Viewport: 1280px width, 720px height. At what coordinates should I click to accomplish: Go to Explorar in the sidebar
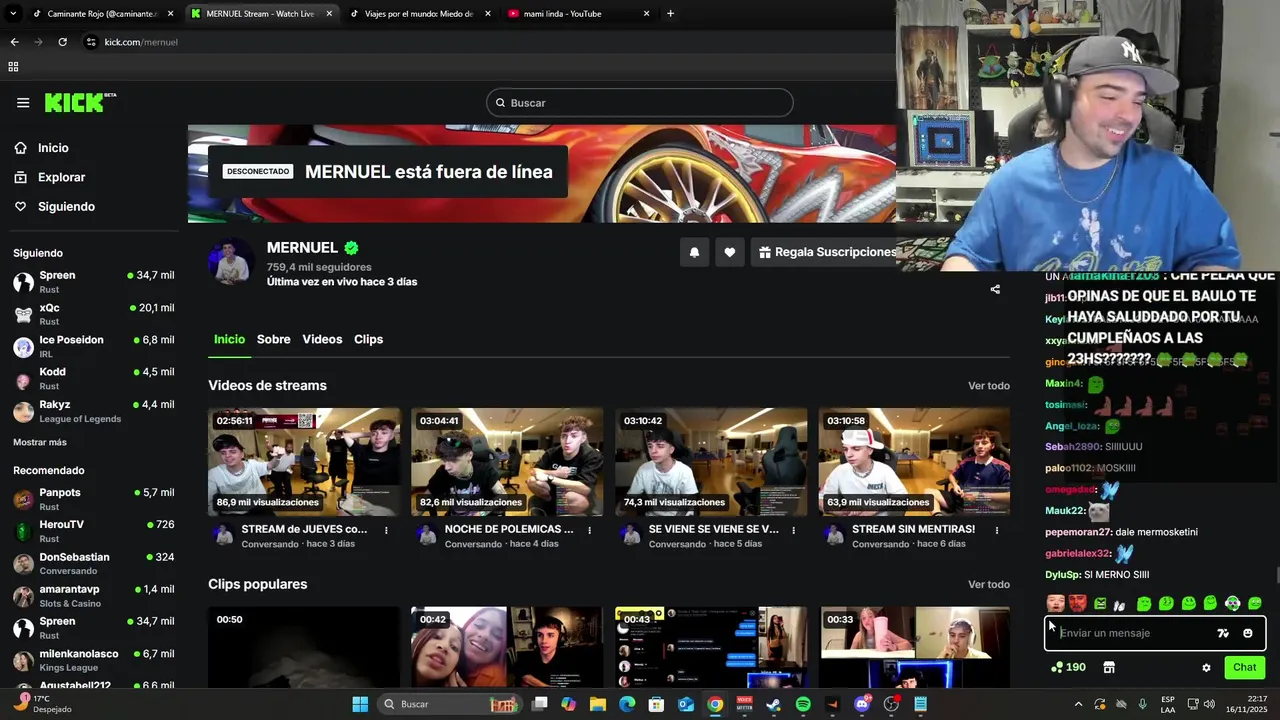pyautogui.click(x=60, y=177)
